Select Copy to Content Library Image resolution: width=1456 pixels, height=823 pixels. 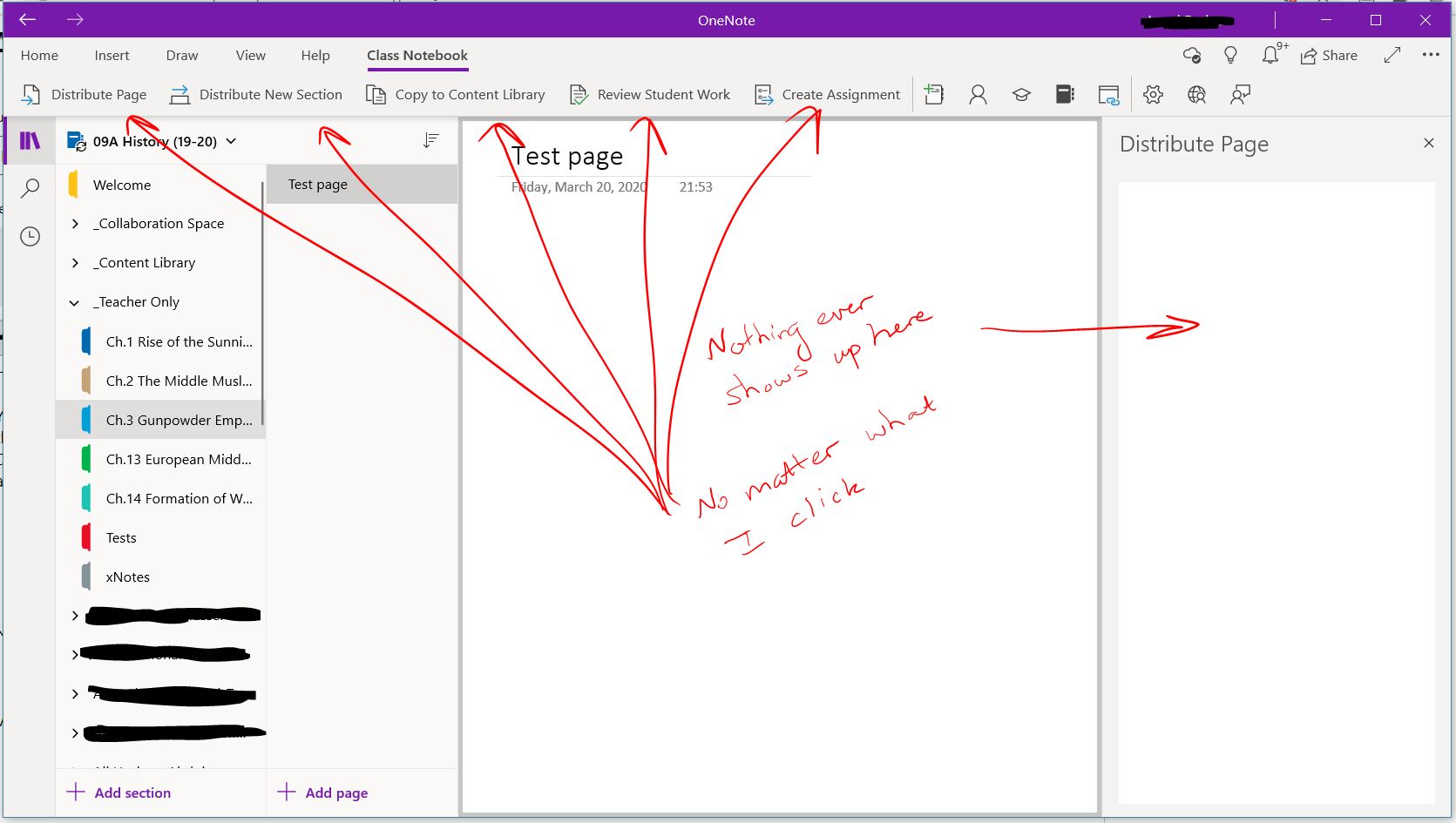(x=456, y=94)
